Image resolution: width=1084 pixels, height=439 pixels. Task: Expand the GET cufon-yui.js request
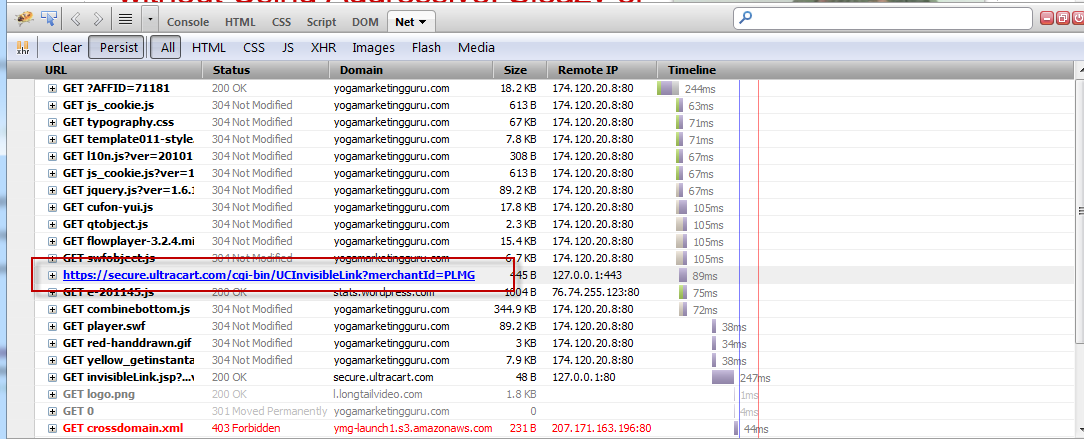pos(52,207)
